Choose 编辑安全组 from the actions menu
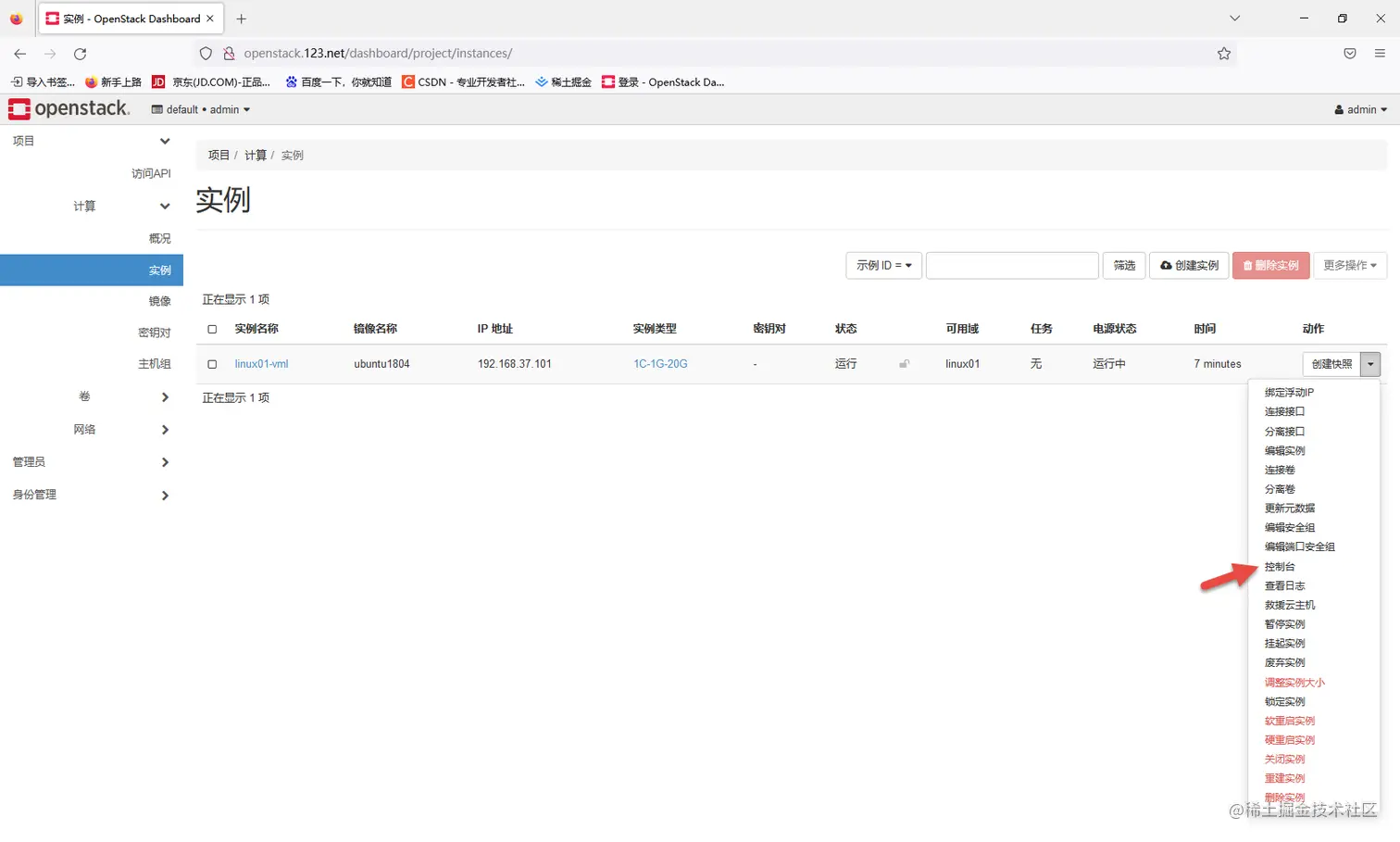This screenshot has height=842, width=1400. pyautogui.click(x=1290, y=528)
